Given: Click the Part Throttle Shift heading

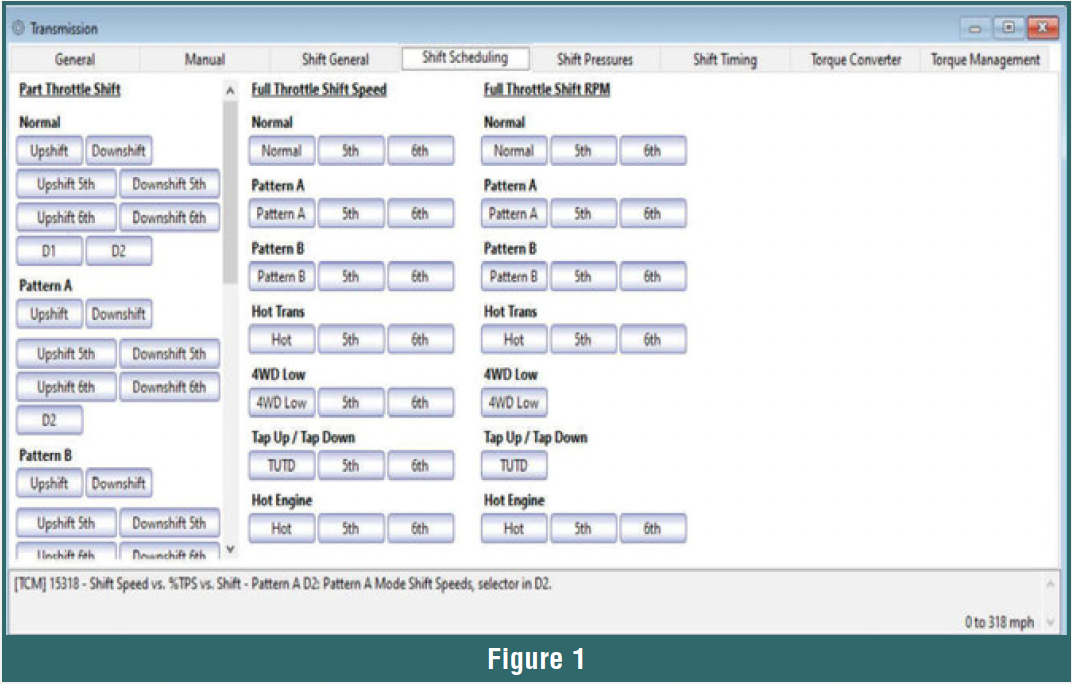Looking at the screenshot, I should coord(70,90).
